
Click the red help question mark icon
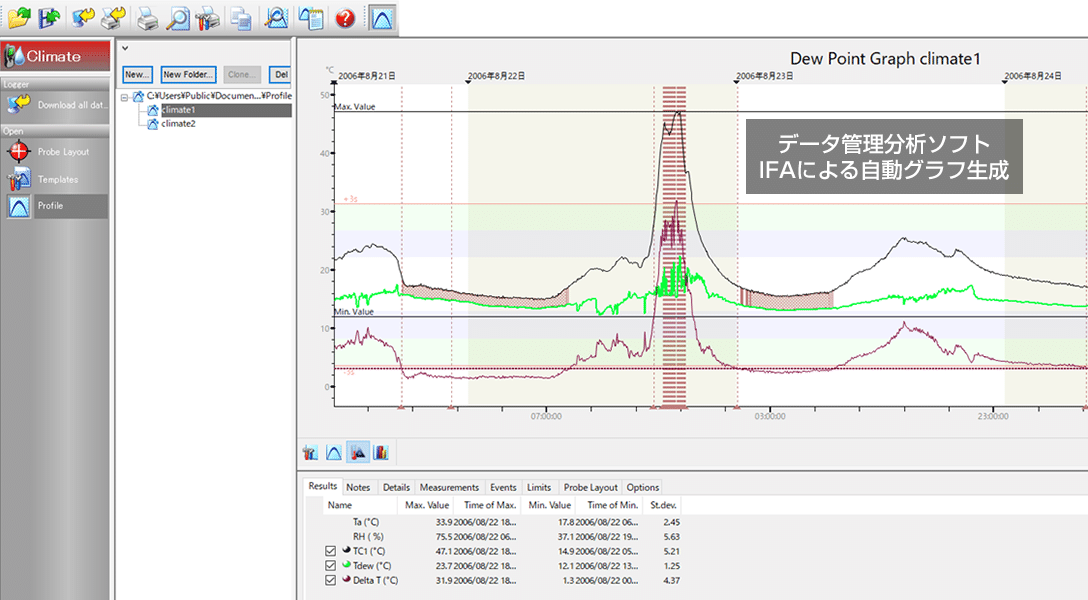pyautogui.click(x=345, y=19)
